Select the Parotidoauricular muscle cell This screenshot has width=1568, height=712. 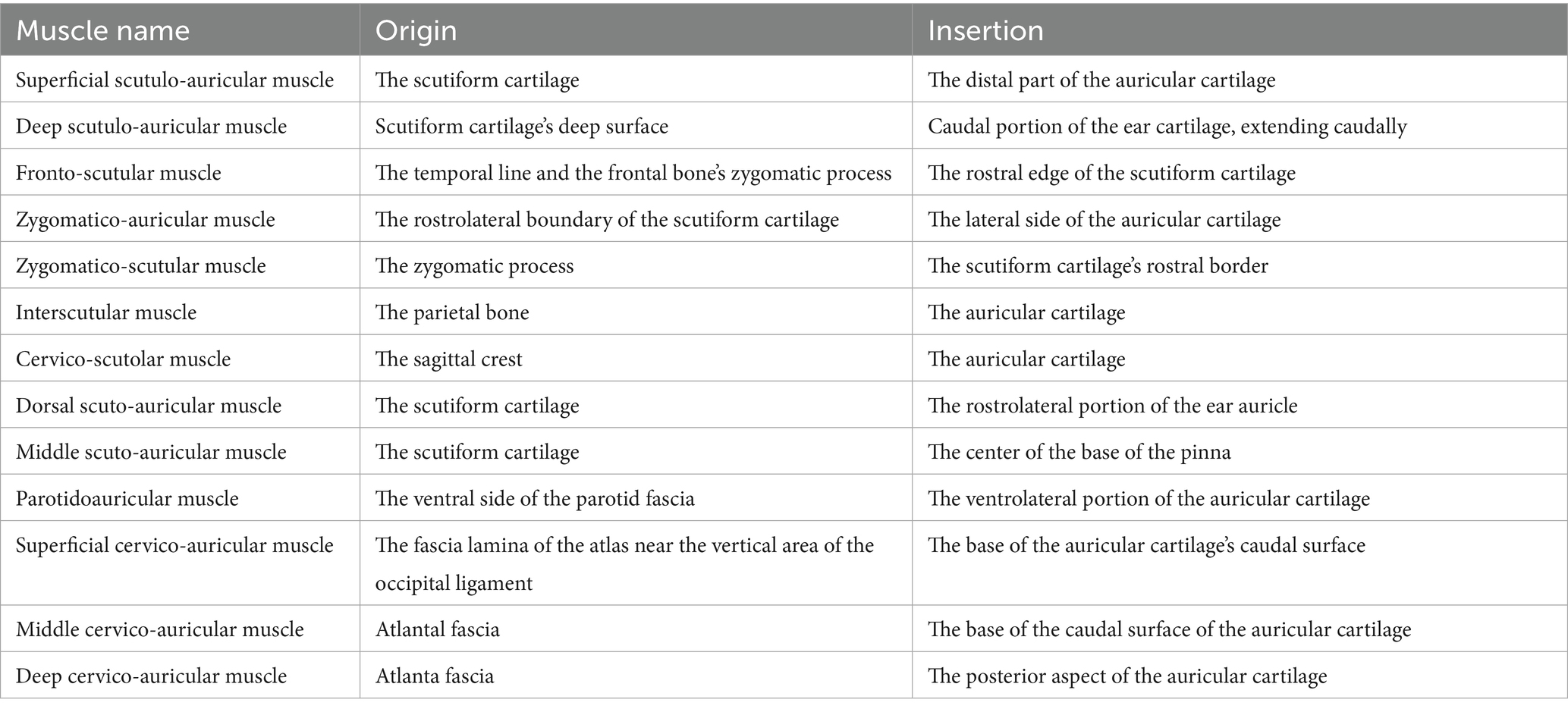pyautogui.click(x=127, y=498)
